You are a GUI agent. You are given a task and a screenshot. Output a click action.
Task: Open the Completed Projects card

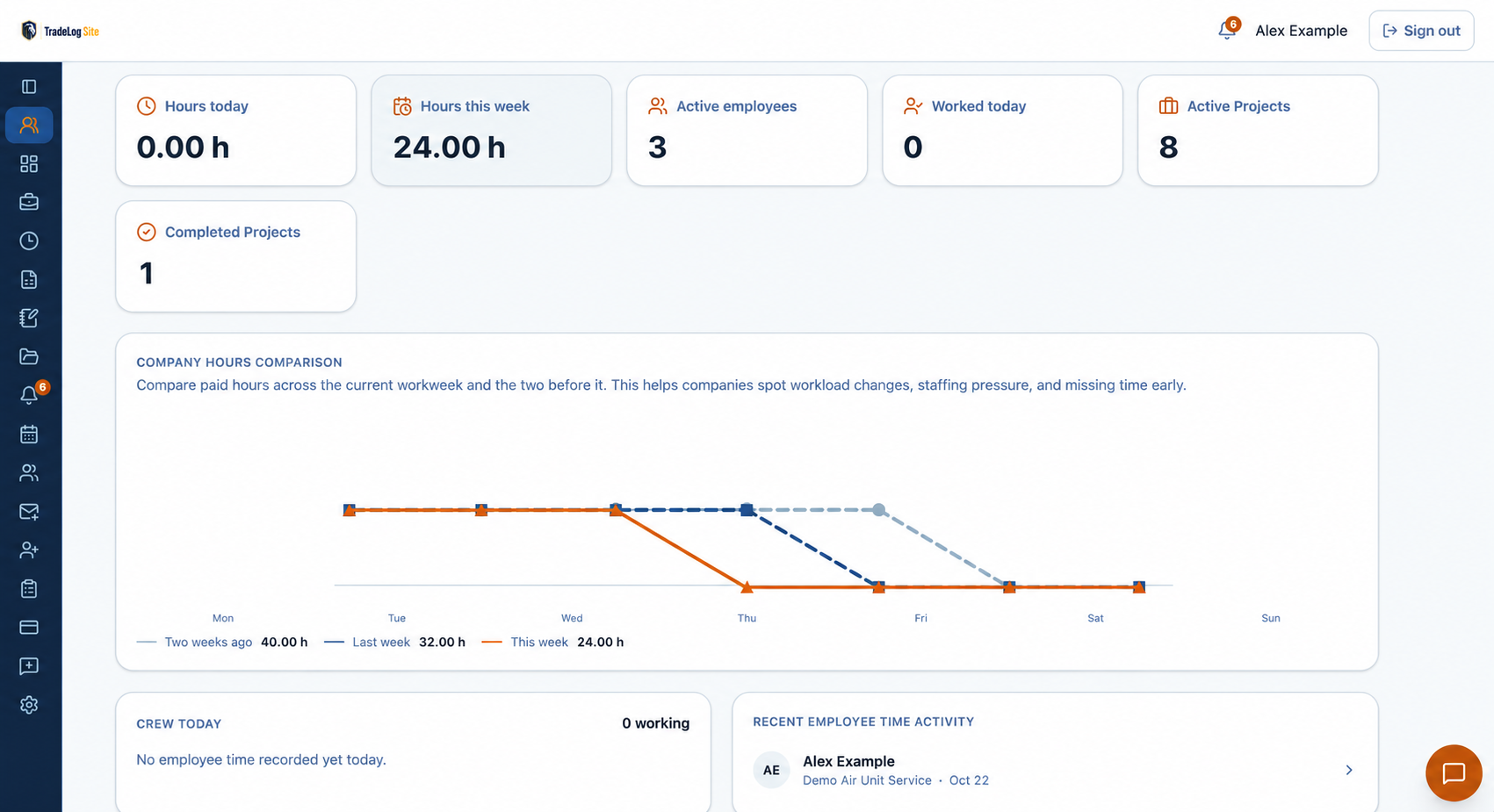[236, 256]
